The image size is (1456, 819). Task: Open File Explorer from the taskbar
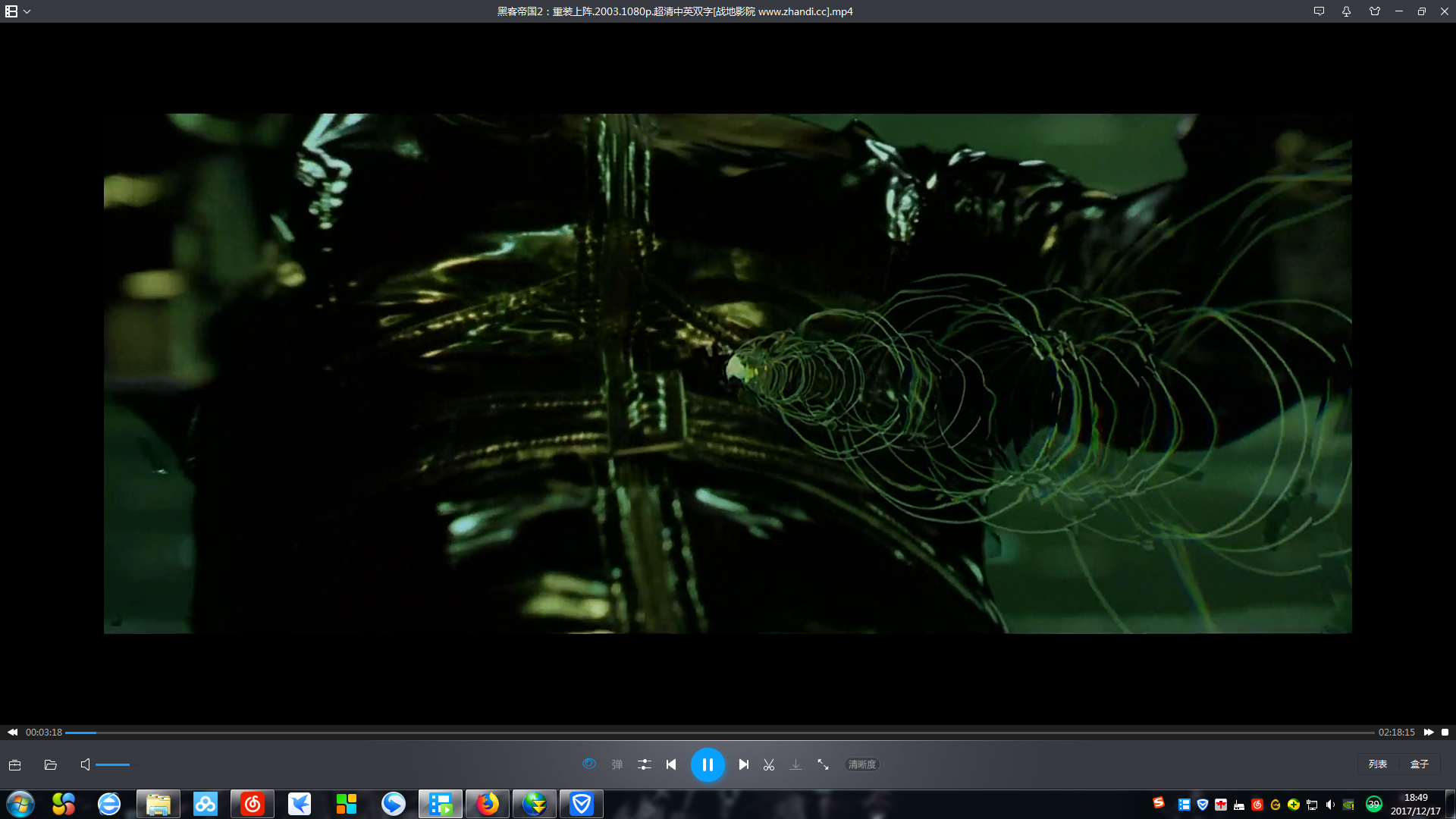(x=158, y=804)
